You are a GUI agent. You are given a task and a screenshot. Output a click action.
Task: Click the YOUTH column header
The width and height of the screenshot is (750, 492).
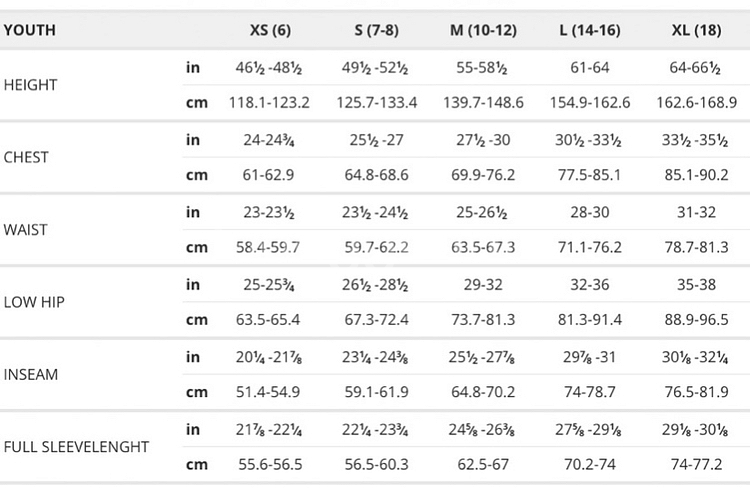30,30
